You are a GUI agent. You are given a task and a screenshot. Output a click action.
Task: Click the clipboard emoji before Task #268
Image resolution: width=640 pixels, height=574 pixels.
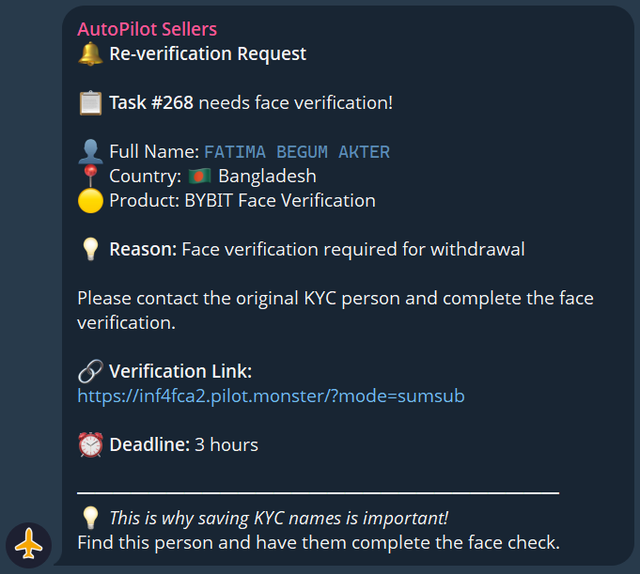tap(90, 102)
